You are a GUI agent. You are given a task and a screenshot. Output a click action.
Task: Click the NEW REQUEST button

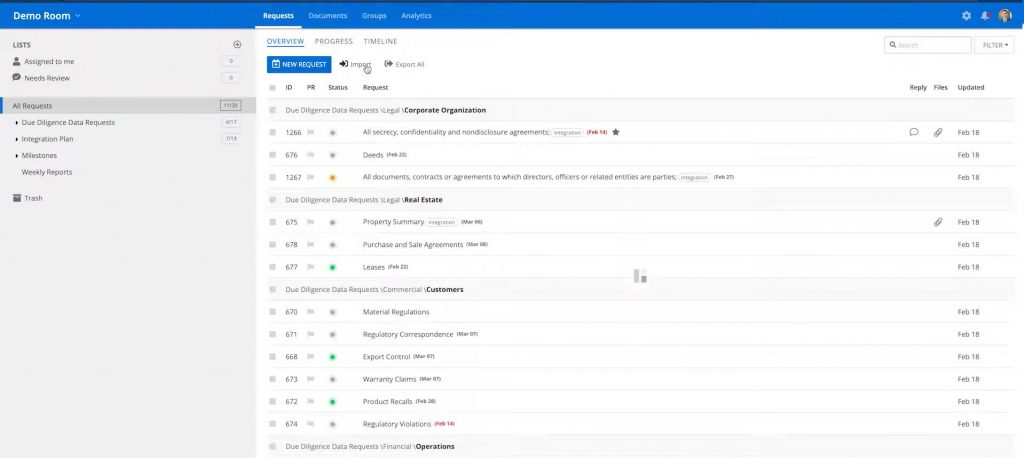click(299, 64)
